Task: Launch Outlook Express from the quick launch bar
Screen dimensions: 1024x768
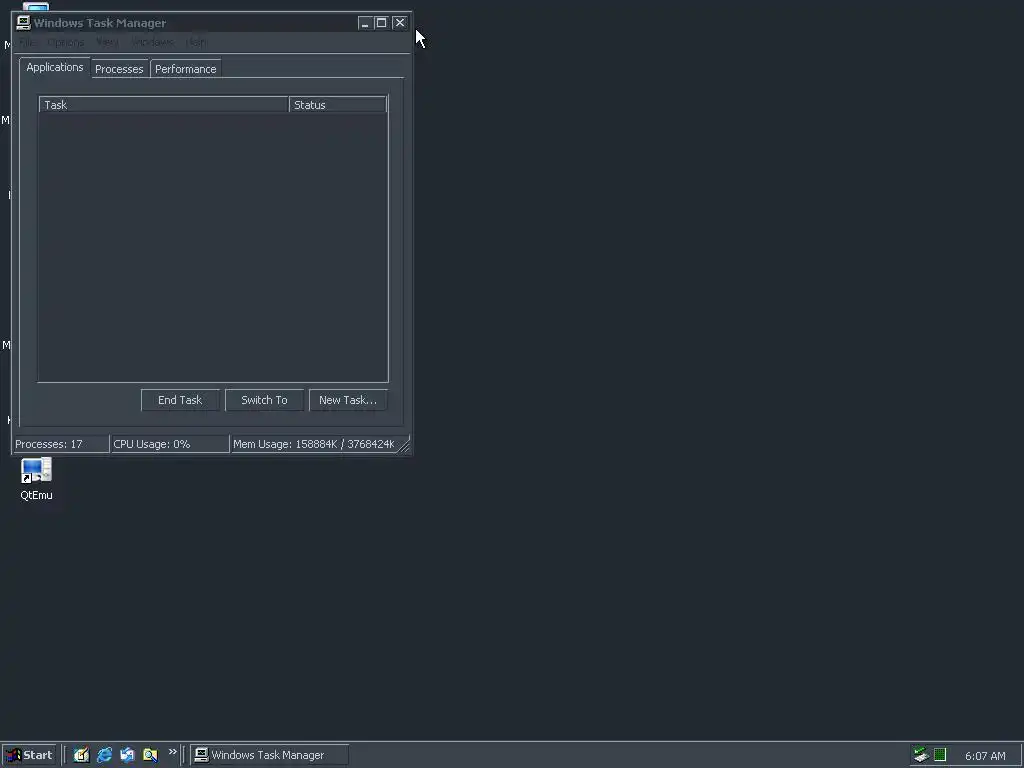Action: (127, 755)
